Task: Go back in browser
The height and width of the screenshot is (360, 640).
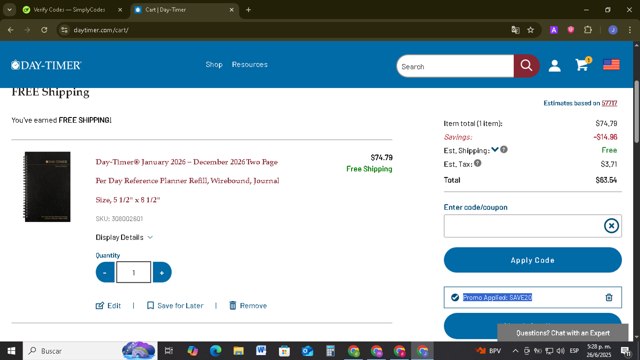Action: coord(11,30)
